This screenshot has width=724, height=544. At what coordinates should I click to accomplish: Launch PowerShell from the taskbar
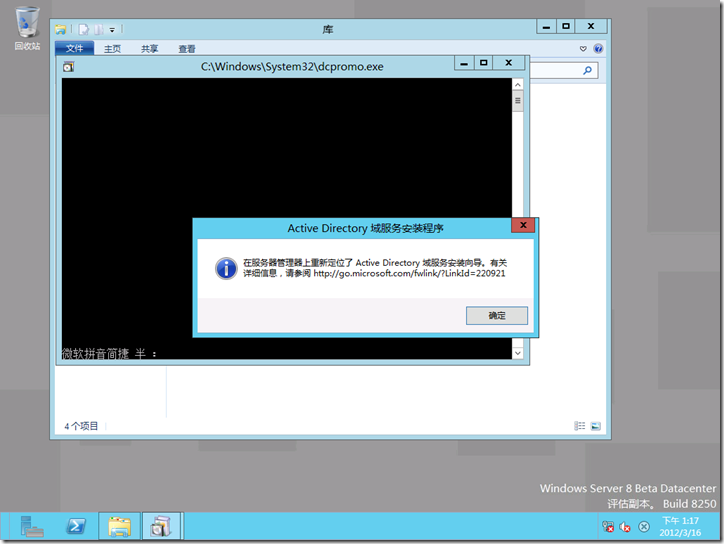(76, 526)
